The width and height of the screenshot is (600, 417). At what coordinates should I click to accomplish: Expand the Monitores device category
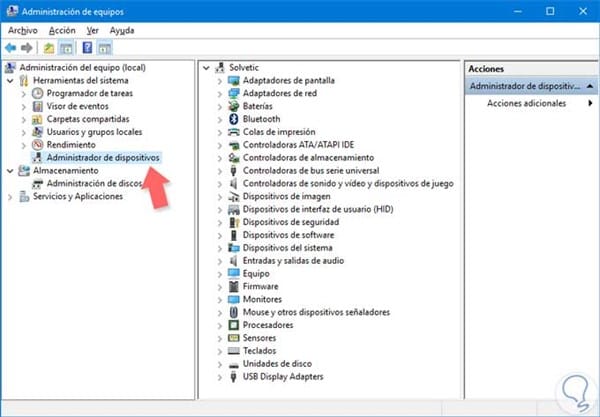click(220, 300)
